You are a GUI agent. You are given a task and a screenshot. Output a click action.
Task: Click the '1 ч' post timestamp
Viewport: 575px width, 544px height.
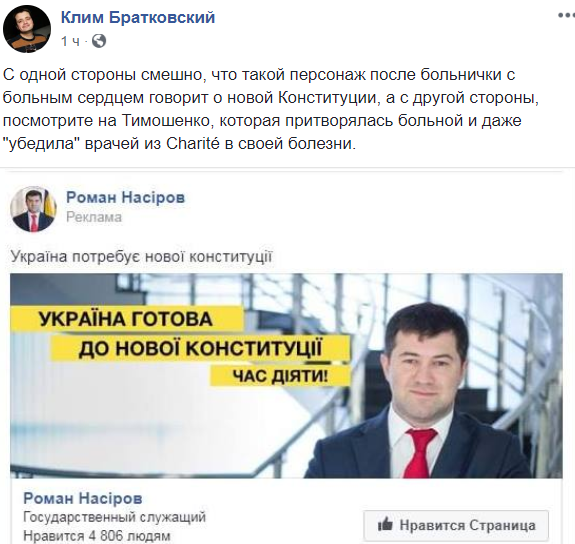[70, 41]
